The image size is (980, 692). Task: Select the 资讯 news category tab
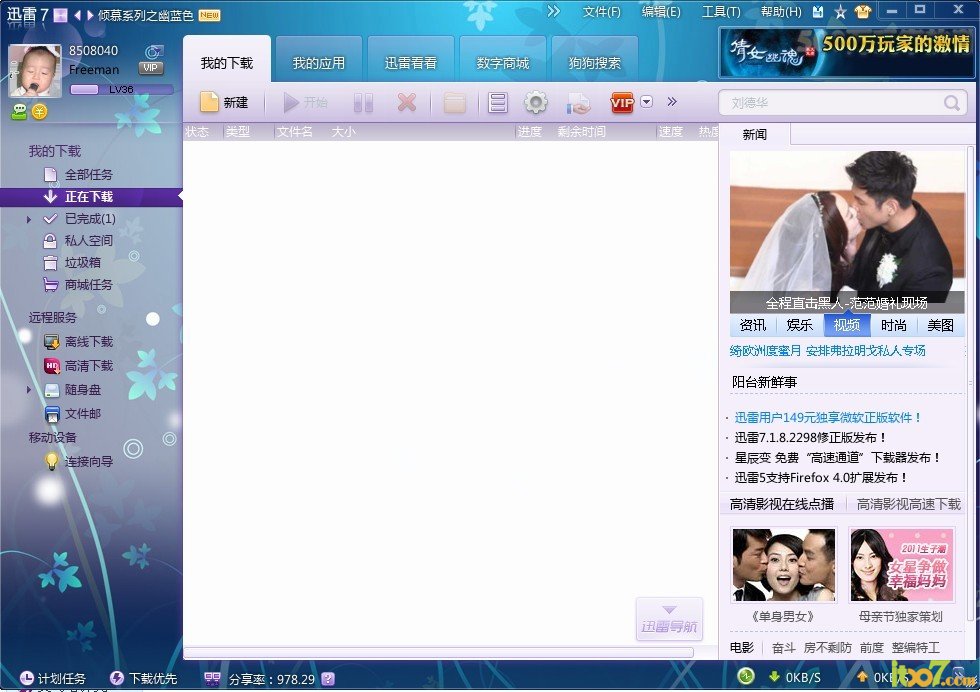(753, 325)
